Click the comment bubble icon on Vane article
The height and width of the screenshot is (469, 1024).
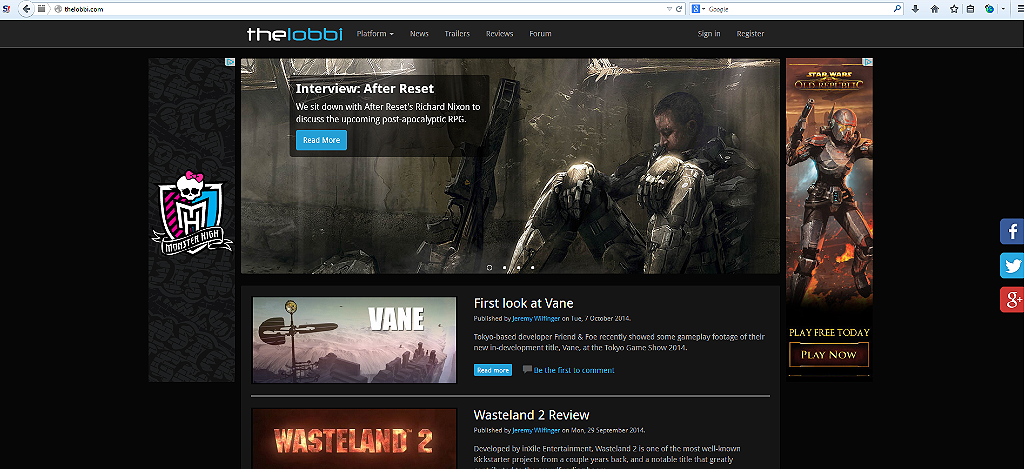click(527, 370)
